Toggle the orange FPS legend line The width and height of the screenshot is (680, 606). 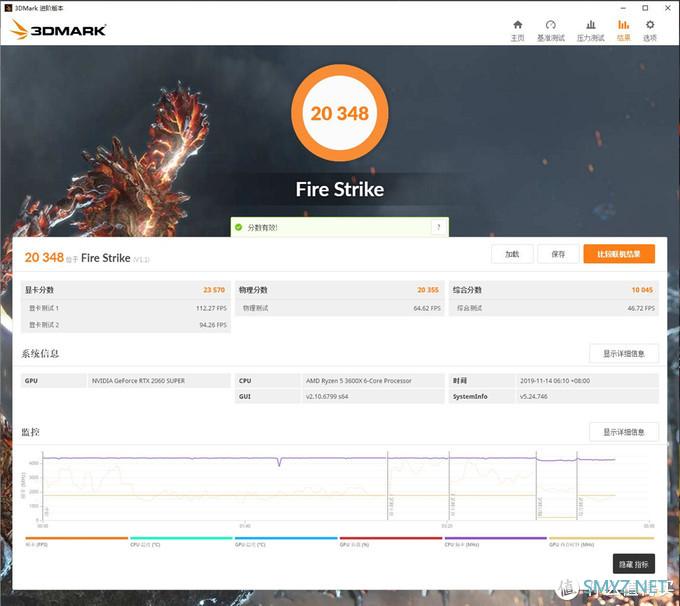tap(77, 538)
